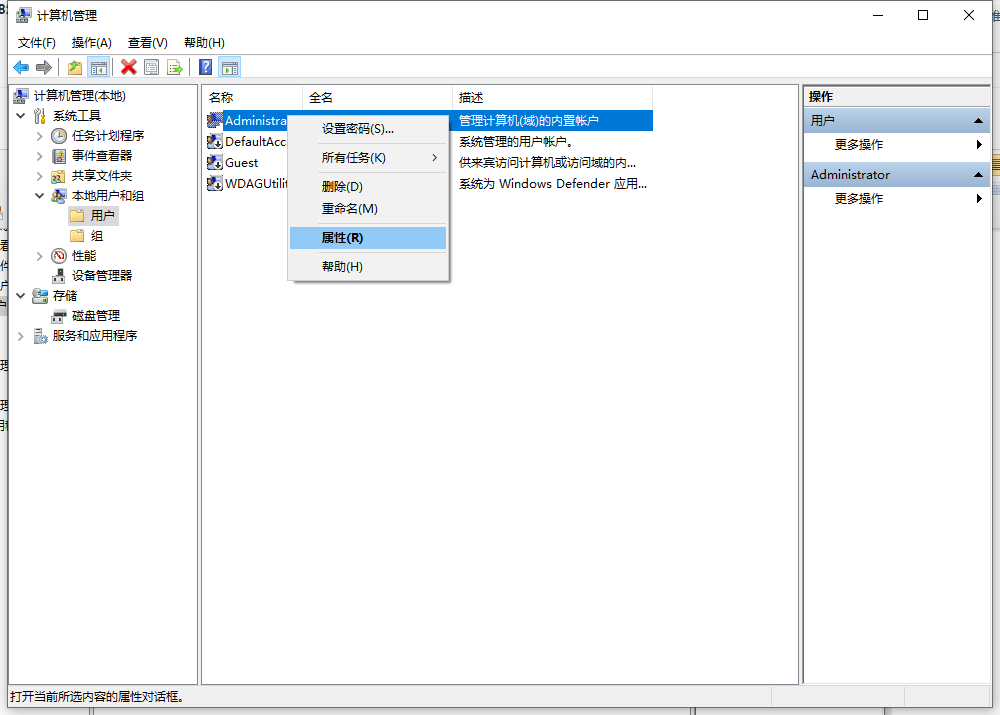Click the blue Back arrow in toolbar
This screenshot has width=1000, height=715.
click(21, 67)
